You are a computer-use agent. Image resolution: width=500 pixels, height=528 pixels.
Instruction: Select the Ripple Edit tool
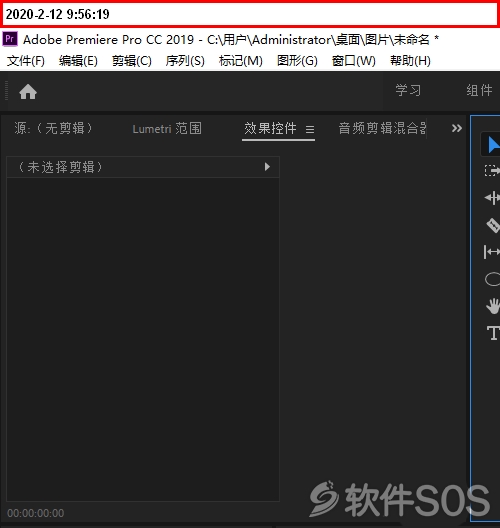492,198
